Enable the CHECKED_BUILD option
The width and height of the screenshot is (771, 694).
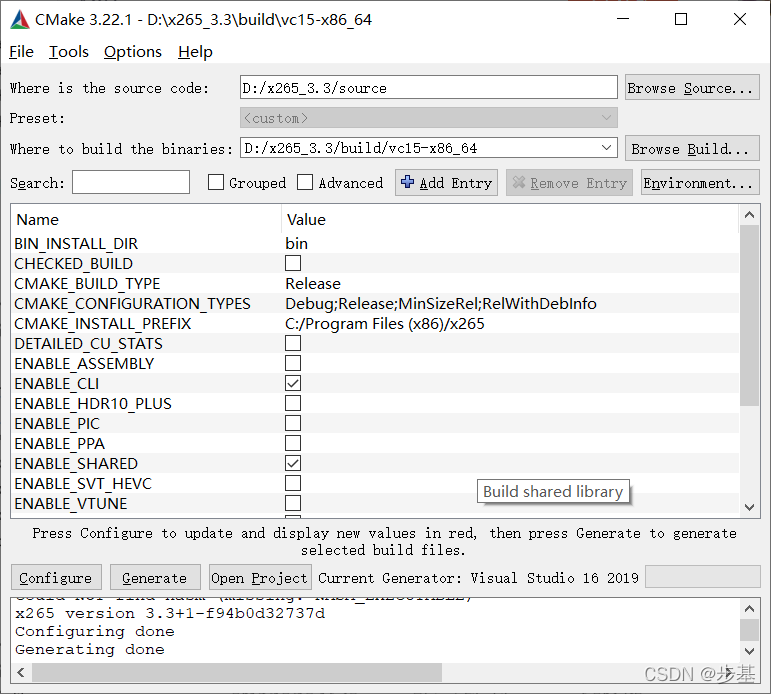(x=293, y=263)
